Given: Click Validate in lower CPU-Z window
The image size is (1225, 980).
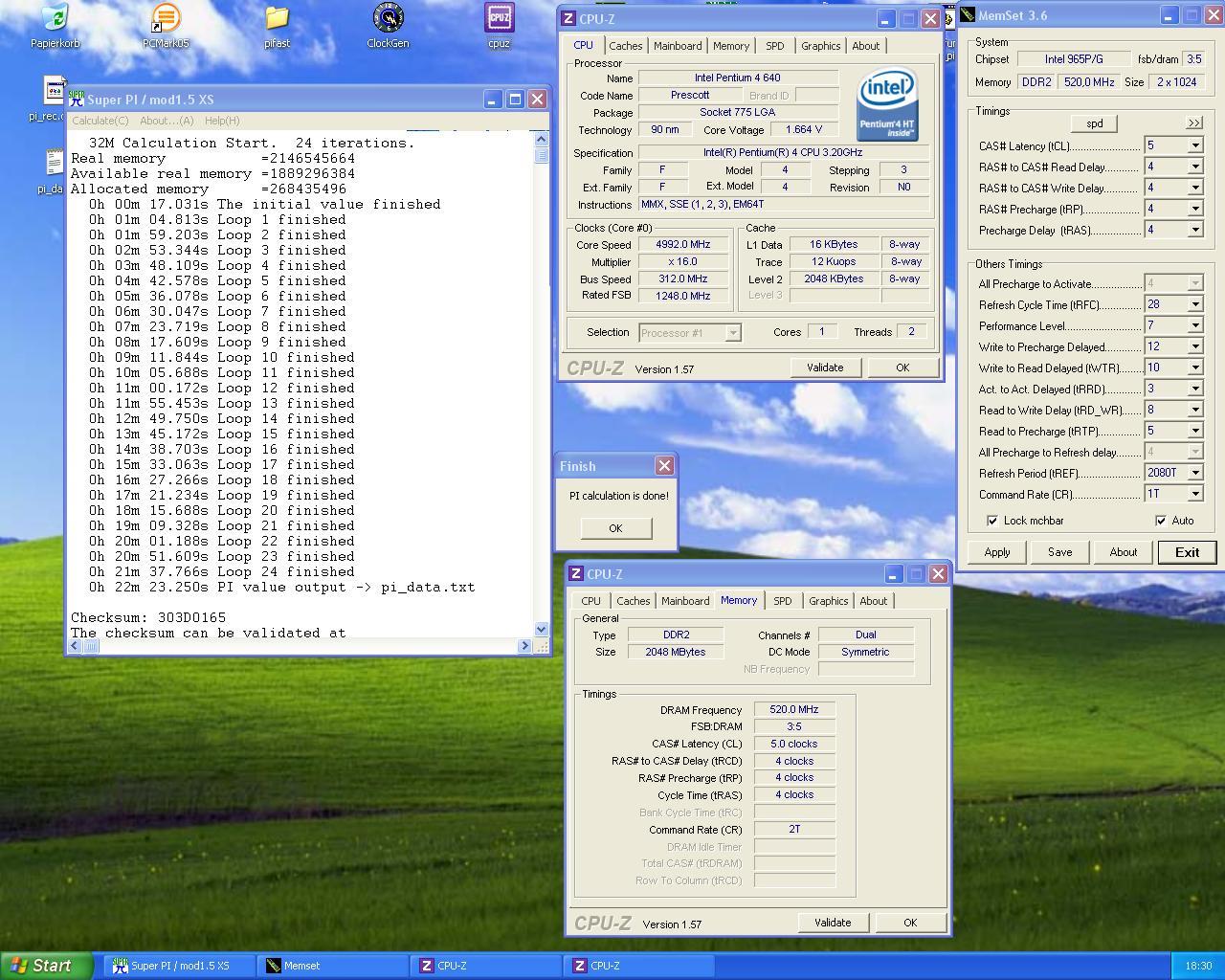Looking at the screenshot, I should pyautogui.click(x=833, y=923).
